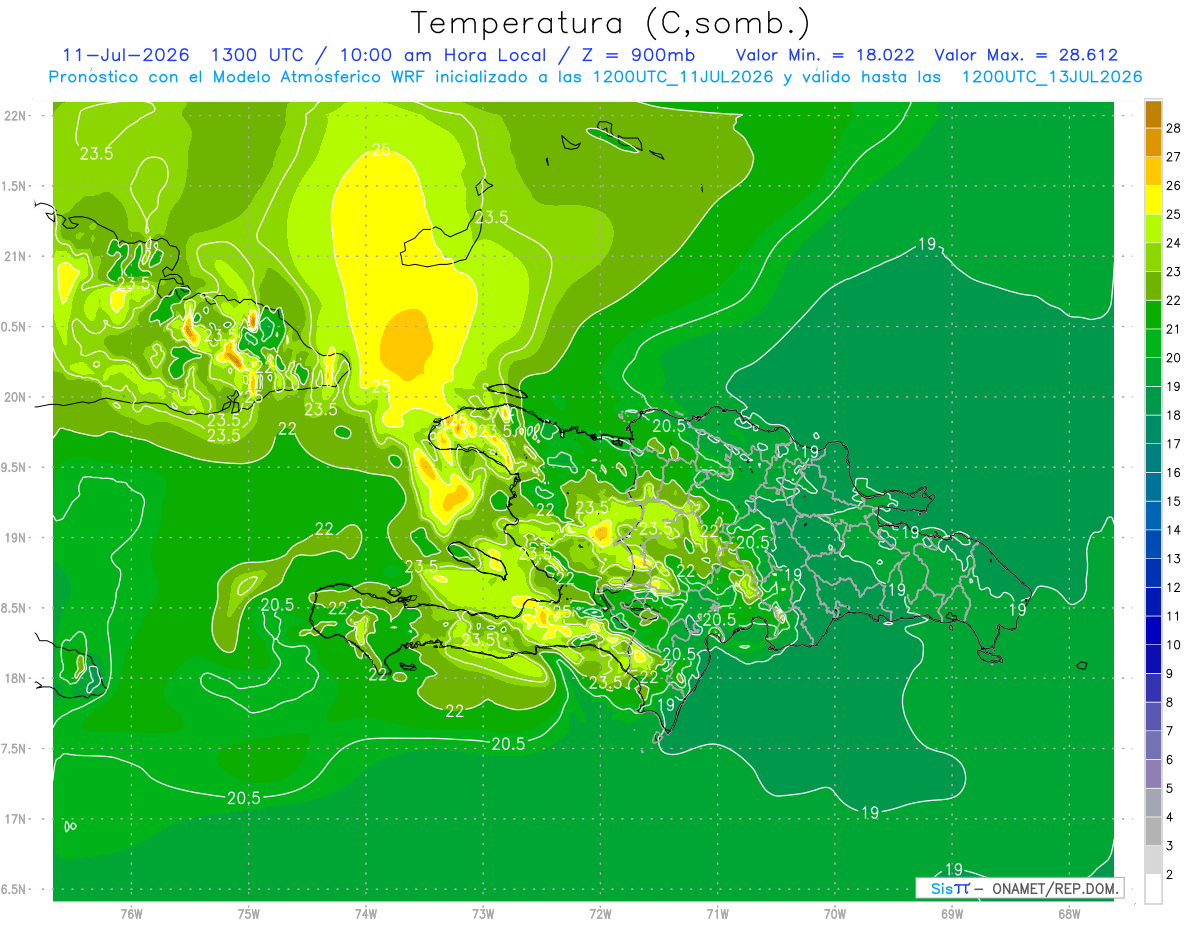The image size is (1200, 927).
Task: Click "1200UTC_13JUL2026" valid-until time text
Action: pyautogui.click(x=1052, y=77)
